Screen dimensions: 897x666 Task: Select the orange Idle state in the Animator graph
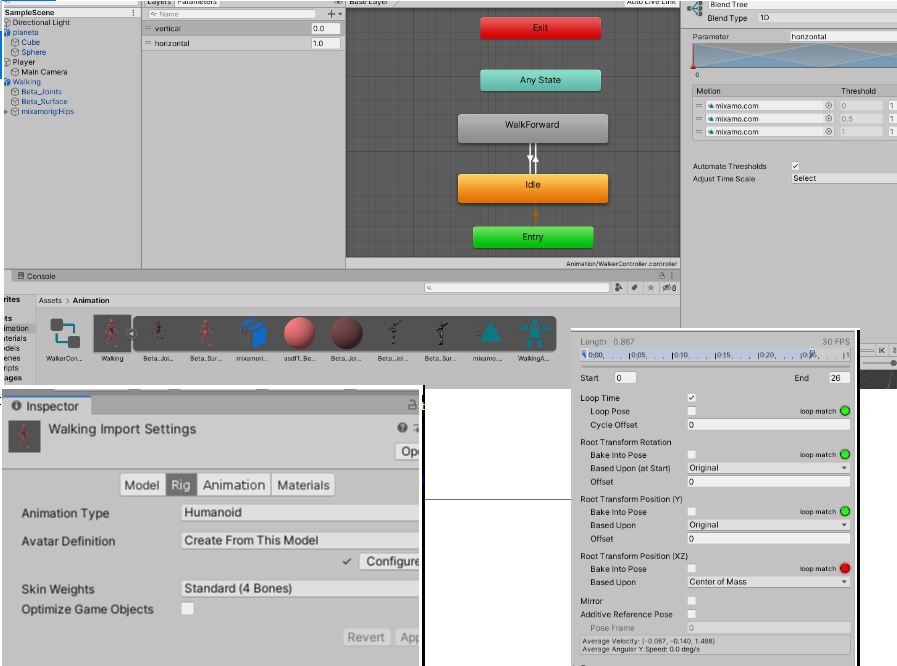[532, 186]
